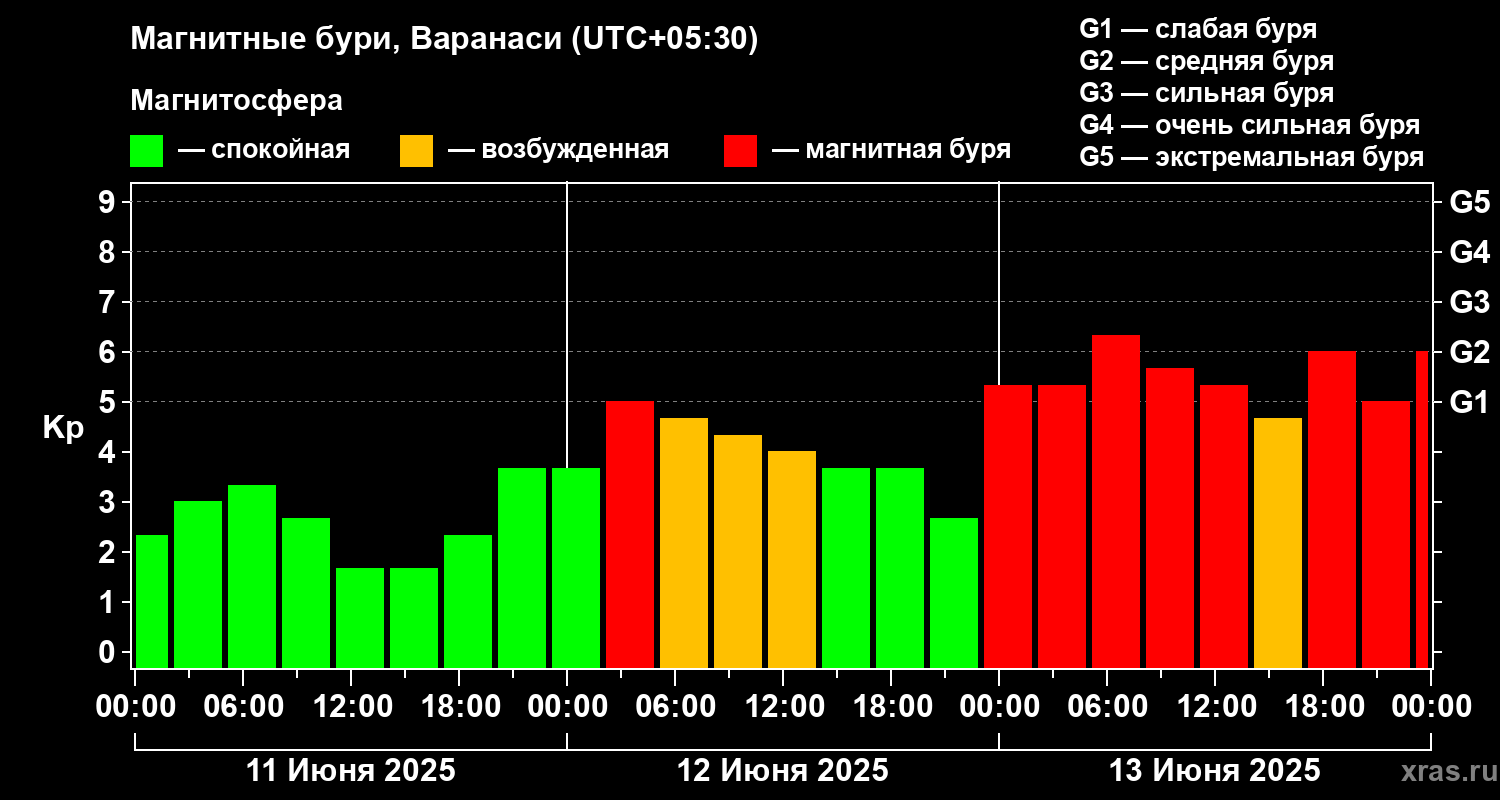Click the 'G2' label on the right-hand axis
The height and width of the screenshot is (800, 1500).
[x=1469, y=352]
